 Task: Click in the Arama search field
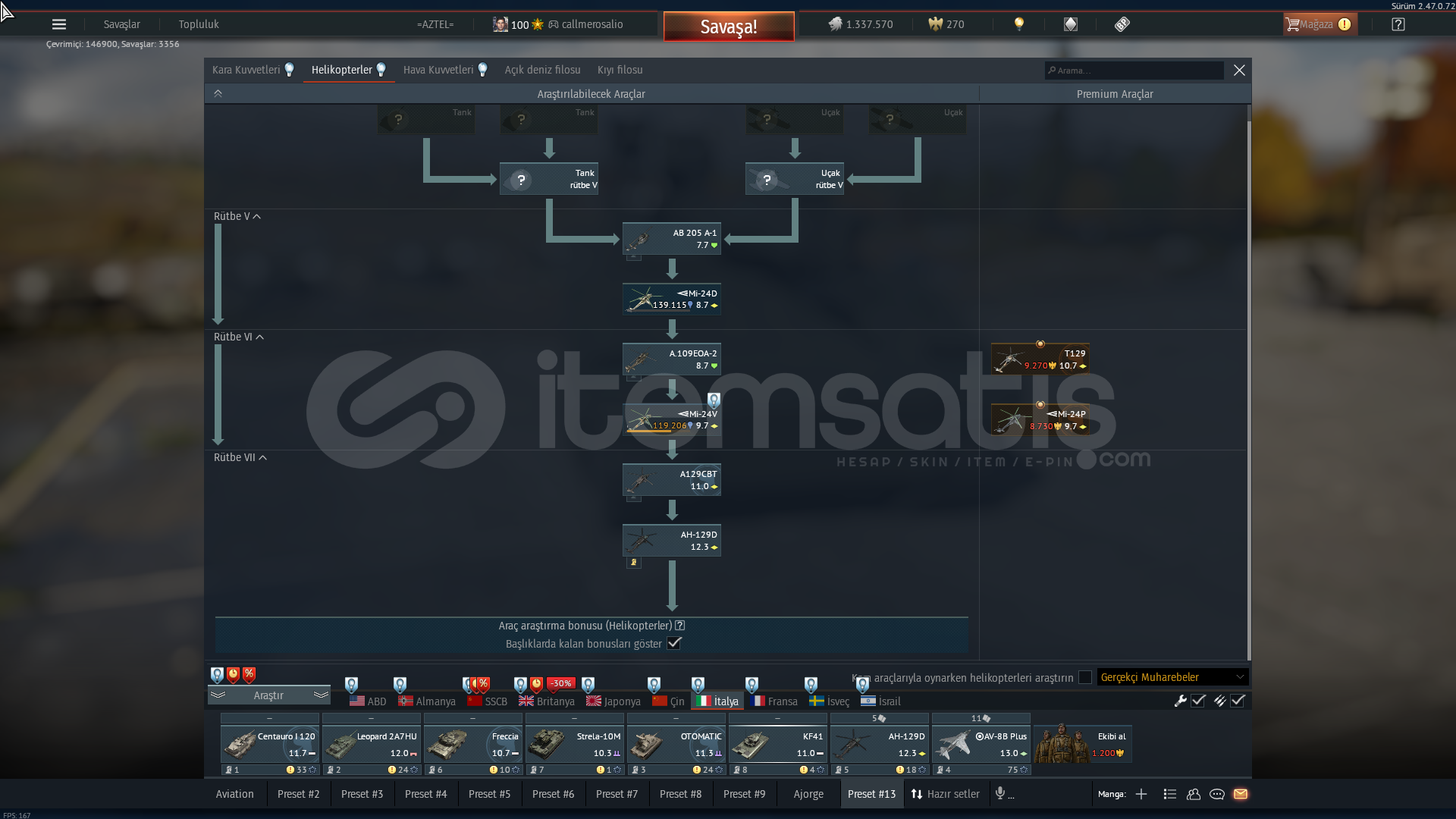pyautogui.click(x=1134, y=70)
